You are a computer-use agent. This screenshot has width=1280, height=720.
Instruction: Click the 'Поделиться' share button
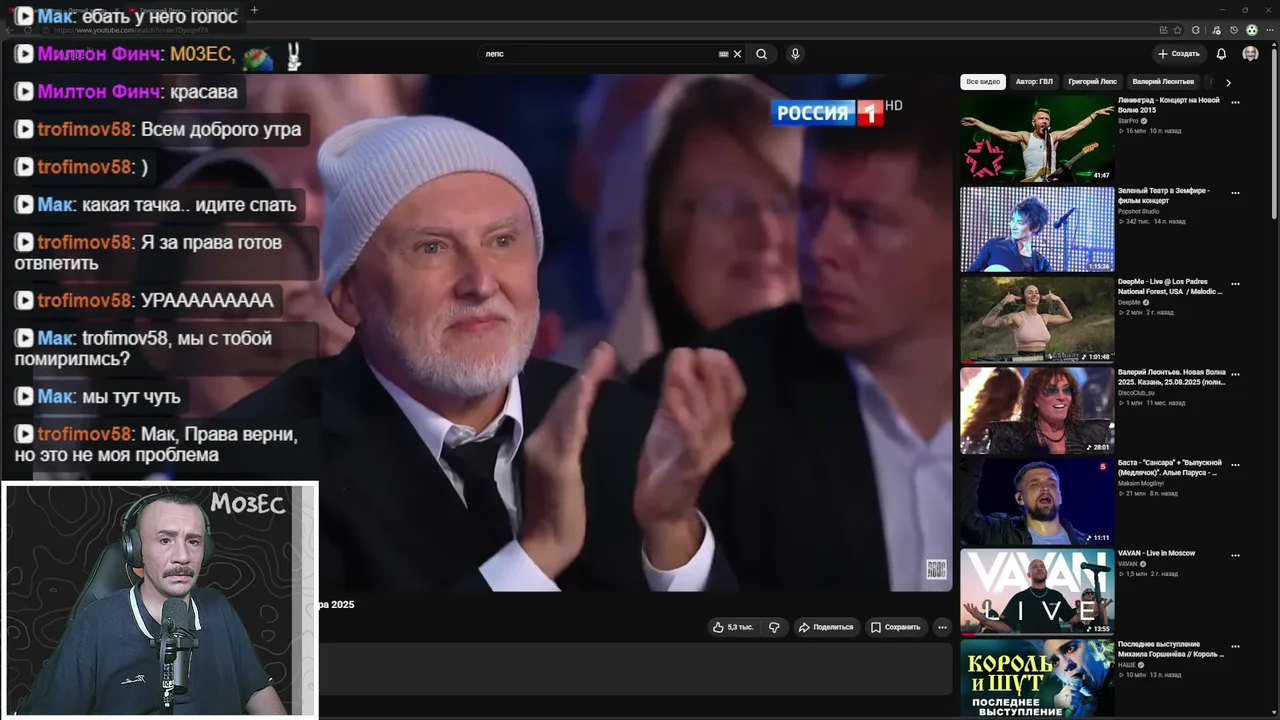[x=826, y=627]
